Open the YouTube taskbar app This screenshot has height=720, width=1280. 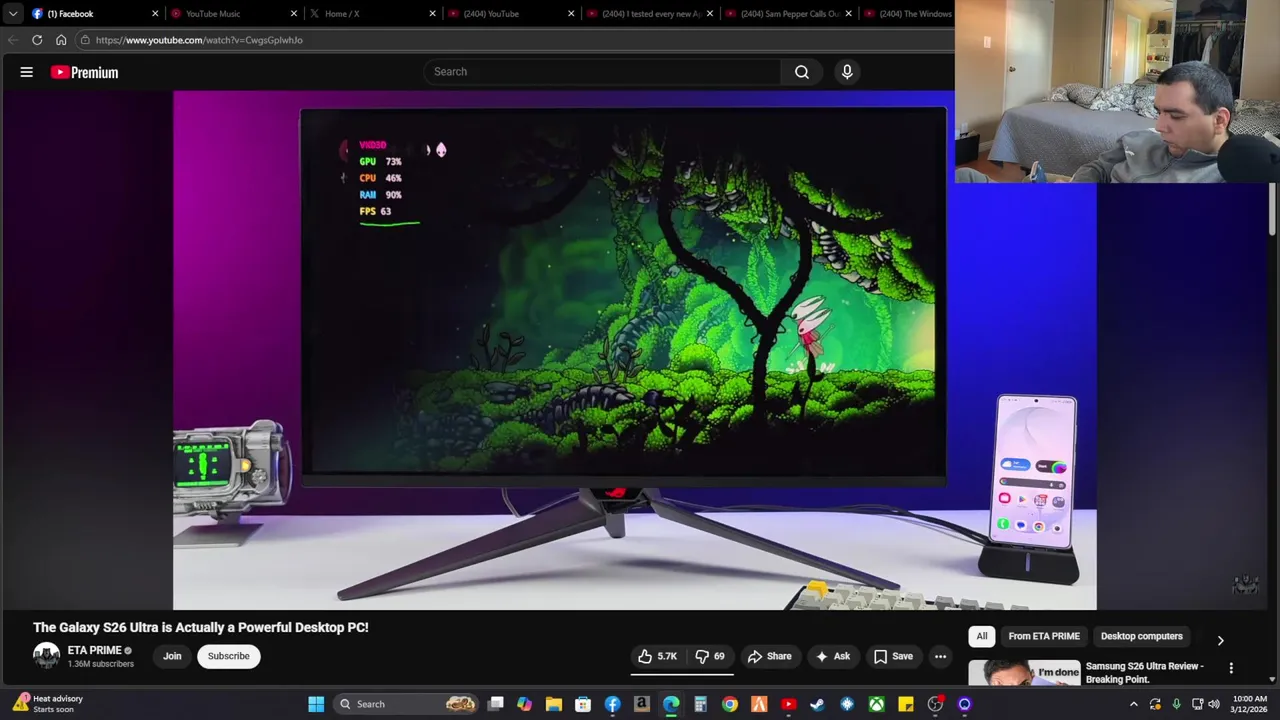[x=788, y=704]
